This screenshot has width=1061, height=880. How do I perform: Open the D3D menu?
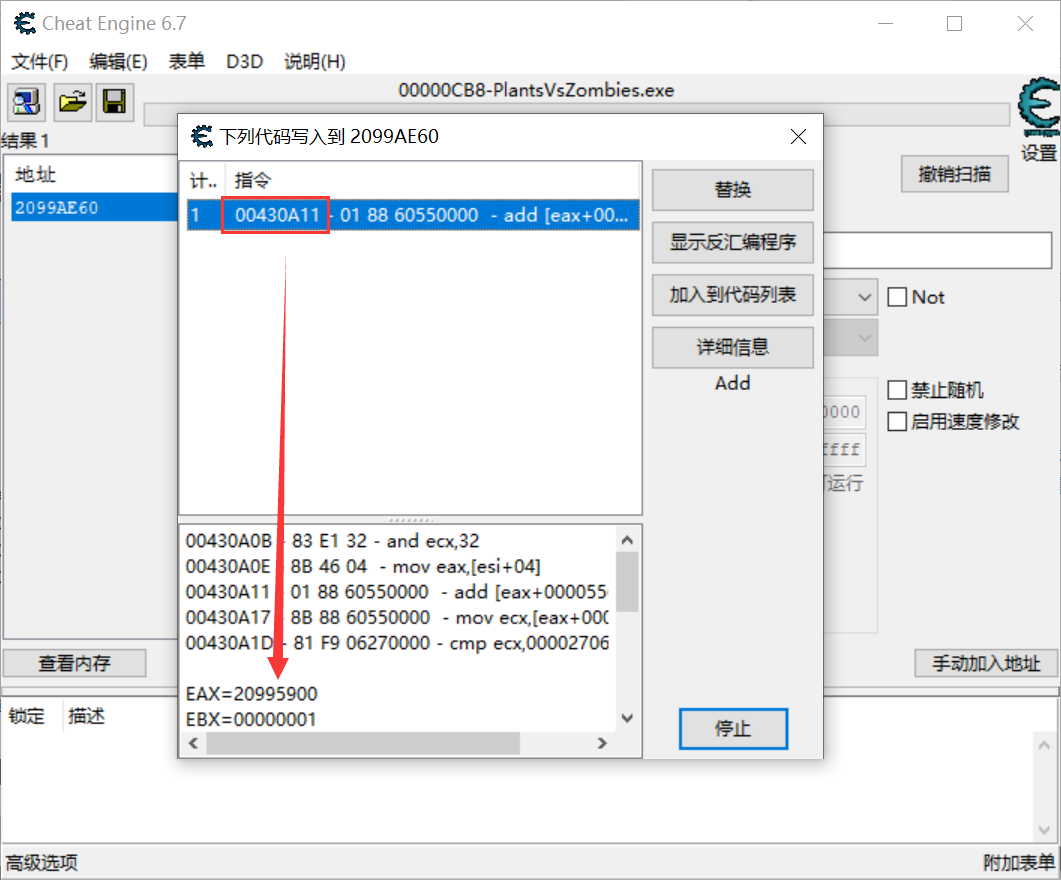(244, 62)
